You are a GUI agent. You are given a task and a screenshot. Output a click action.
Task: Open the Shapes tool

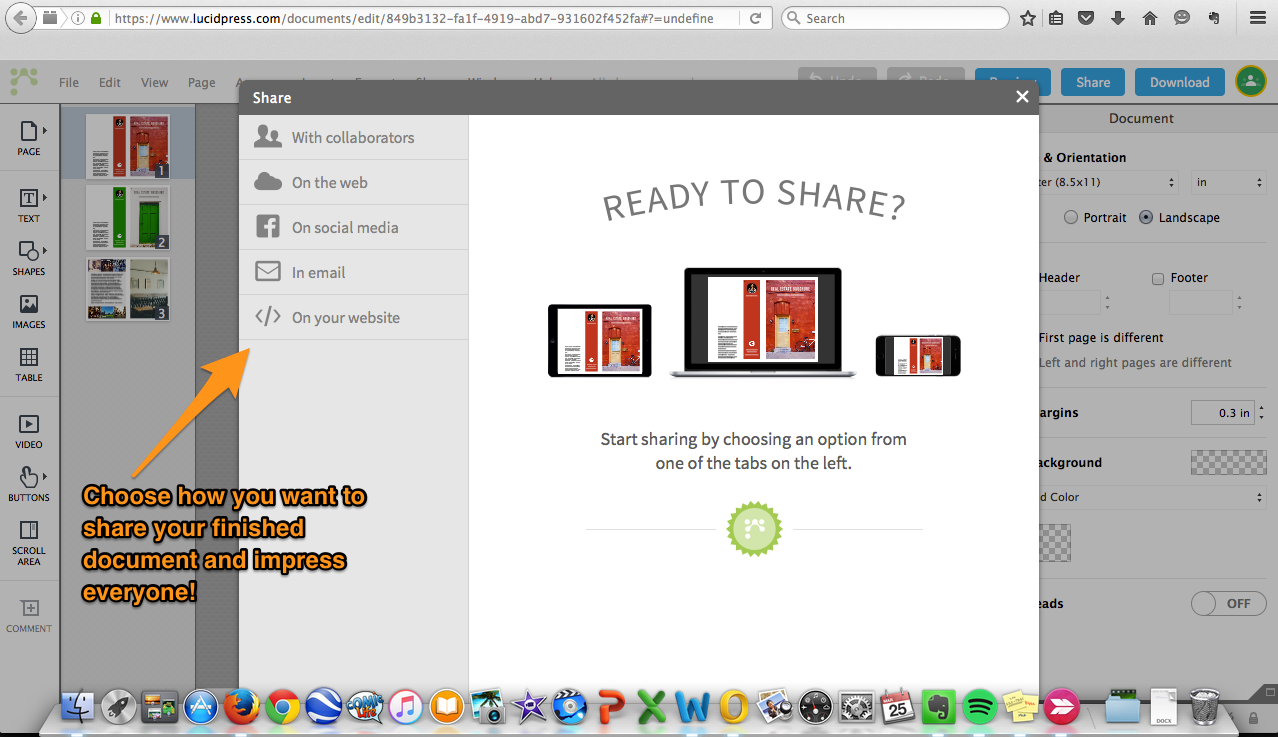click(x=29, y=256)
